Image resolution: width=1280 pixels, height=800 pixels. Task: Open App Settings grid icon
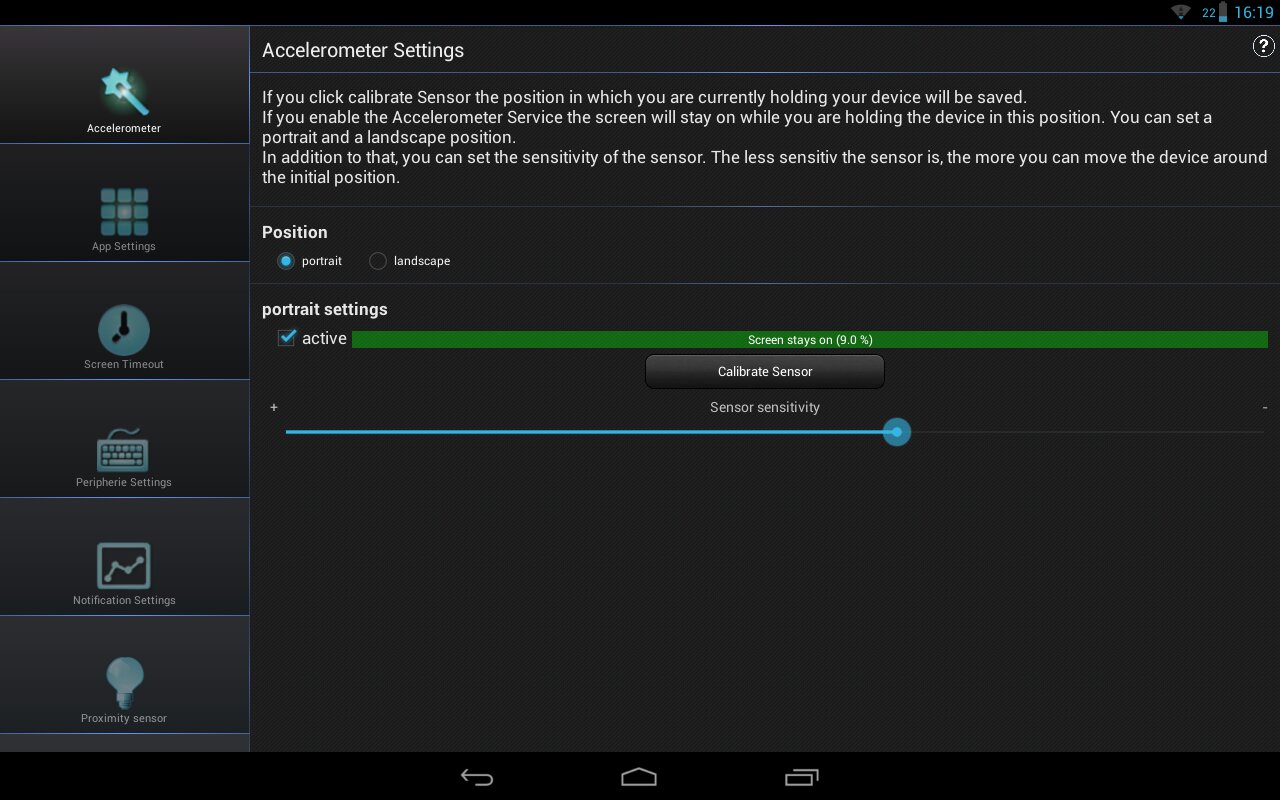point(124,212)
